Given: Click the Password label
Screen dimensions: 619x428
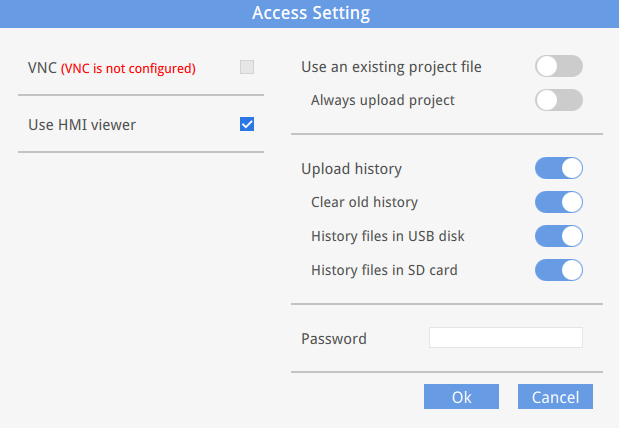Looking at the screenshot, I should (x=334, y=339).
